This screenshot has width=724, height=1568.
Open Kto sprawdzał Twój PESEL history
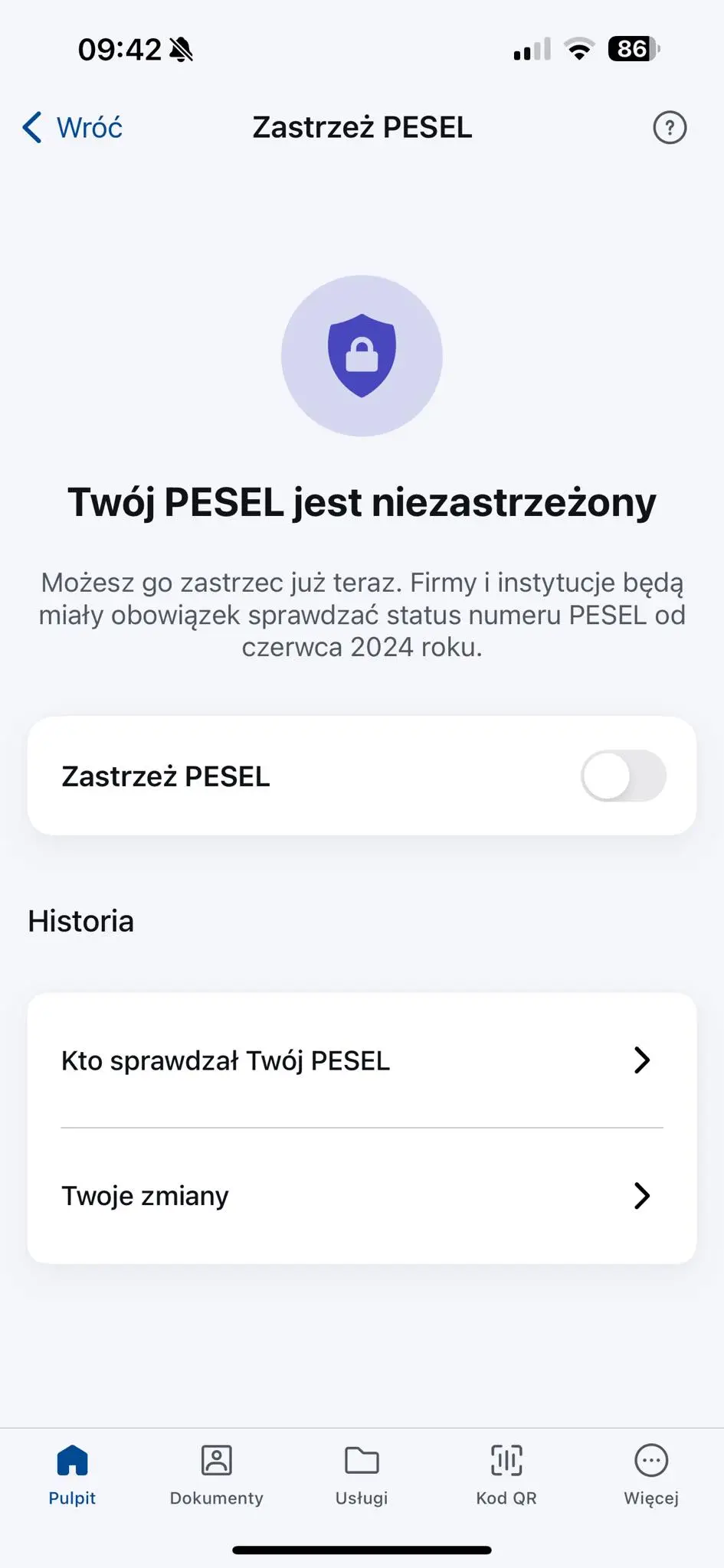226,1060
